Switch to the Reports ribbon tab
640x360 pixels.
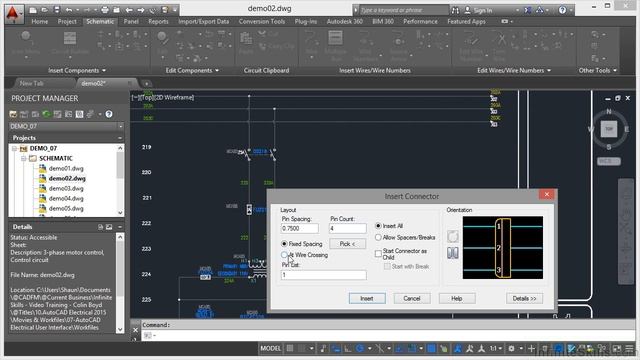pyautogui.click(x=158, y=21)
